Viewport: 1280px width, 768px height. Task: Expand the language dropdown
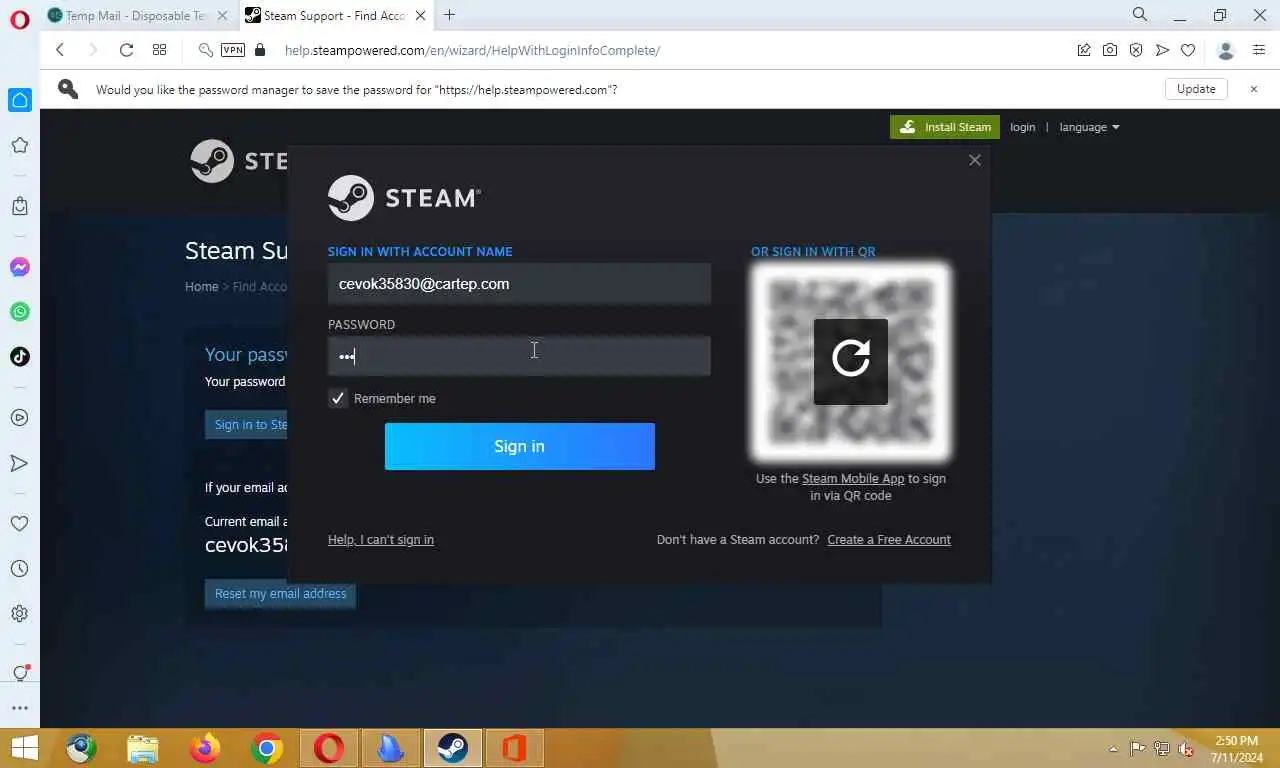point(1089,127)
